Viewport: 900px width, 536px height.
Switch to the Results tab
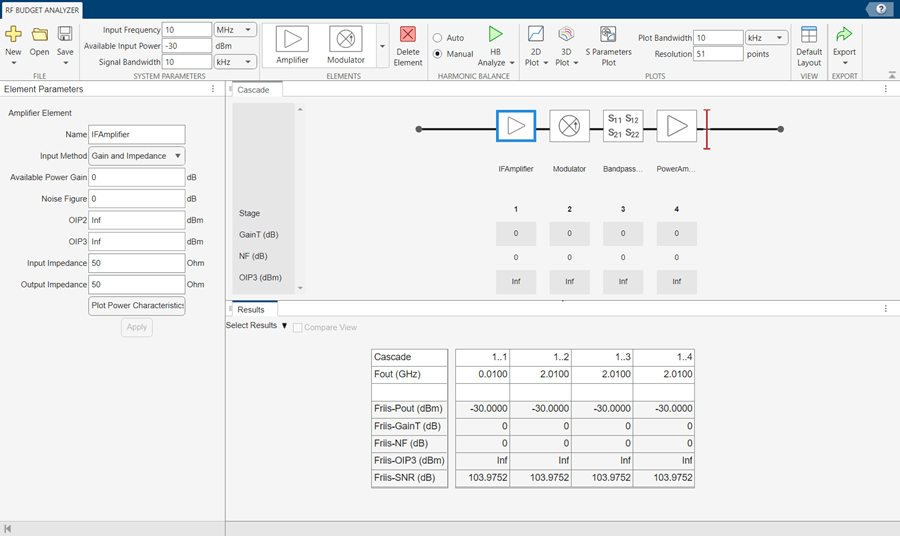[250, 309]
